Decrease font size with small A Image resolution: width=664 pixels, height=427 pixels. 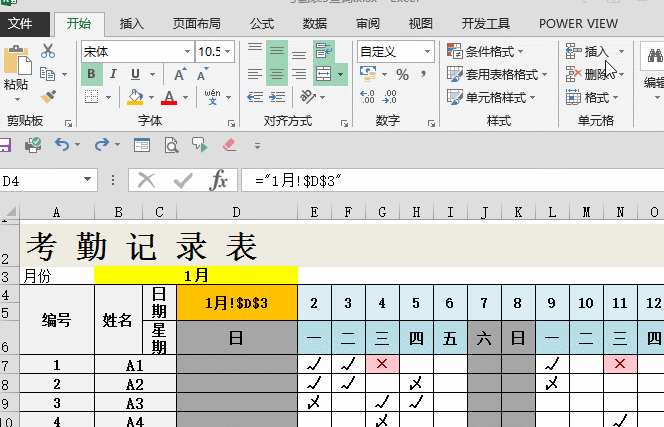[202, 74]
